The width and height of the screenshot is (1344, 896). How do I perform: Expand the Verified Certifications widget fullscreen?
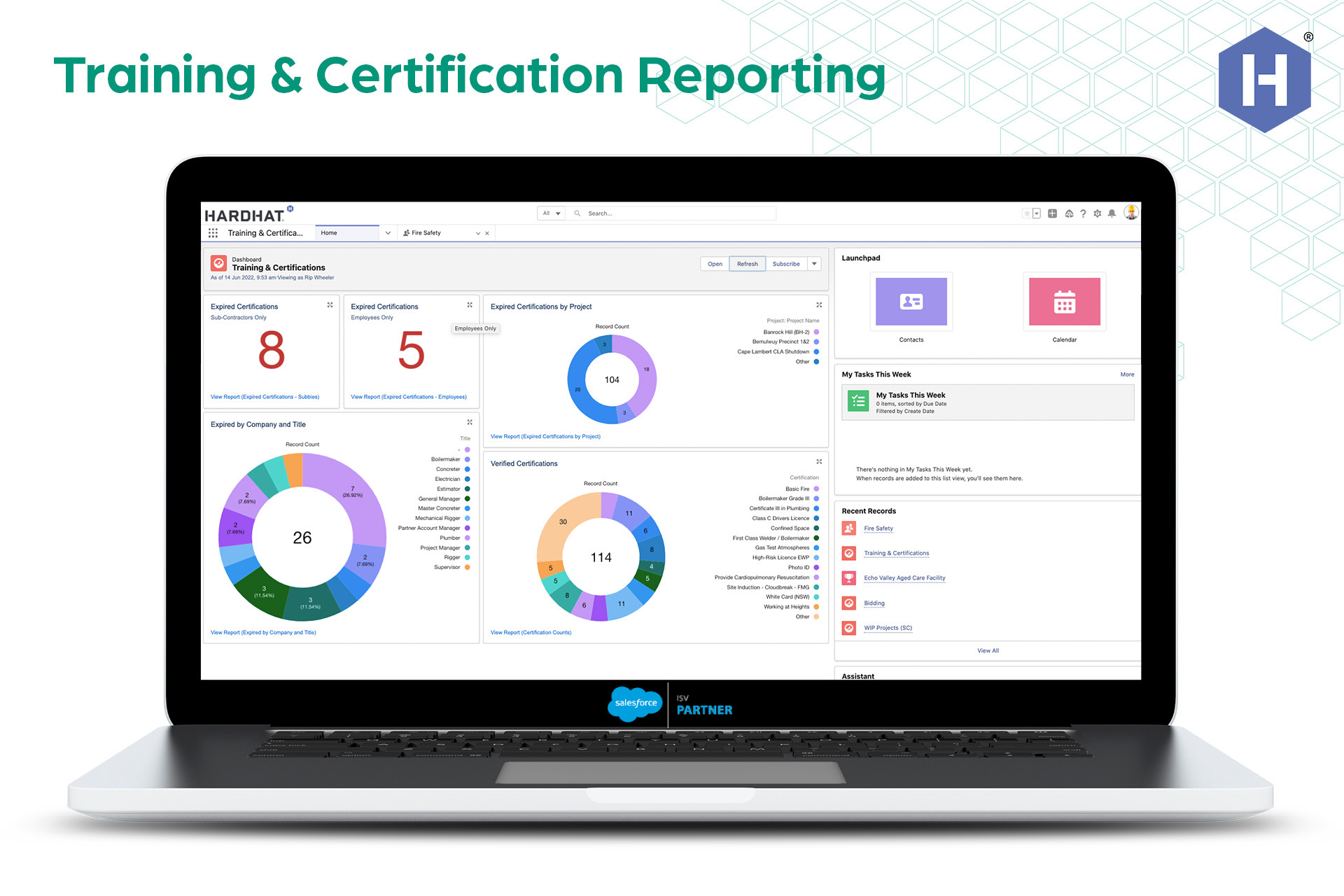(819, 462)
